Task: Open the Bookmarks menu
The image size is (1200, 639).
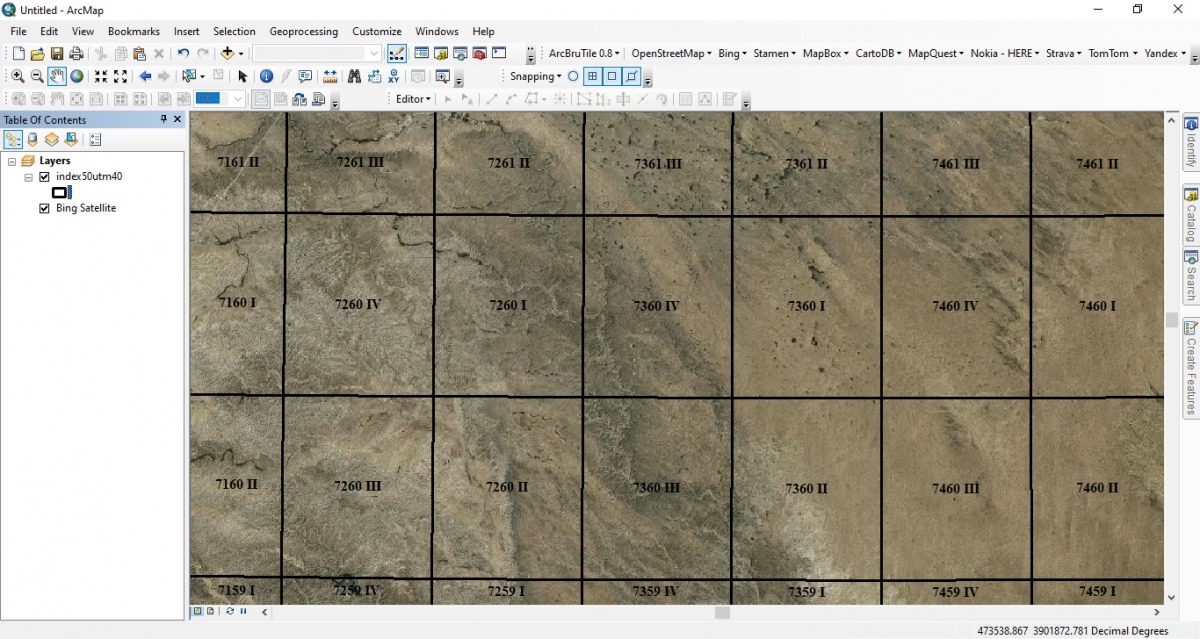Action: click(133, 31)
